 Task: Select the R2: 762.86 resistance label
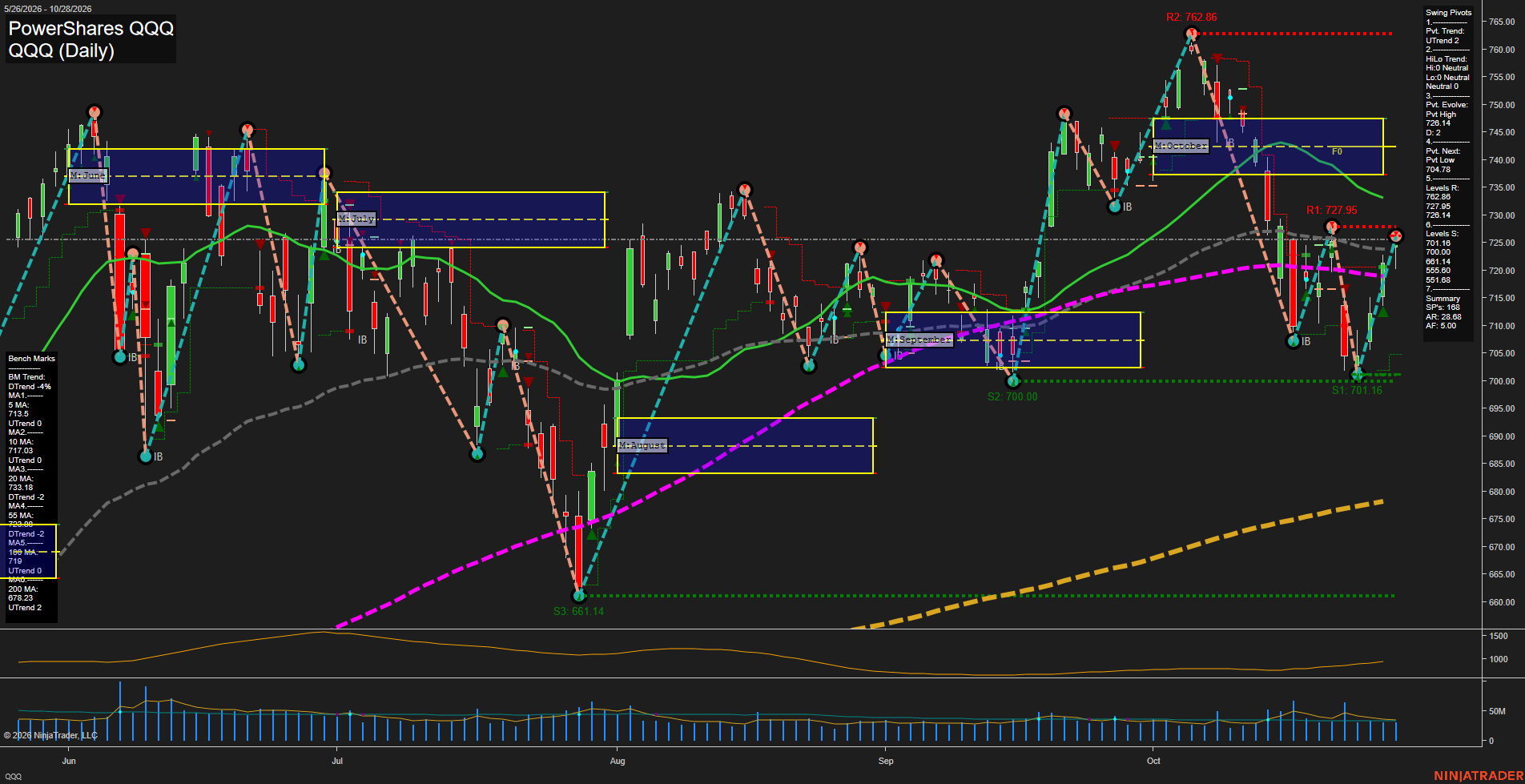click(1192, 17)
